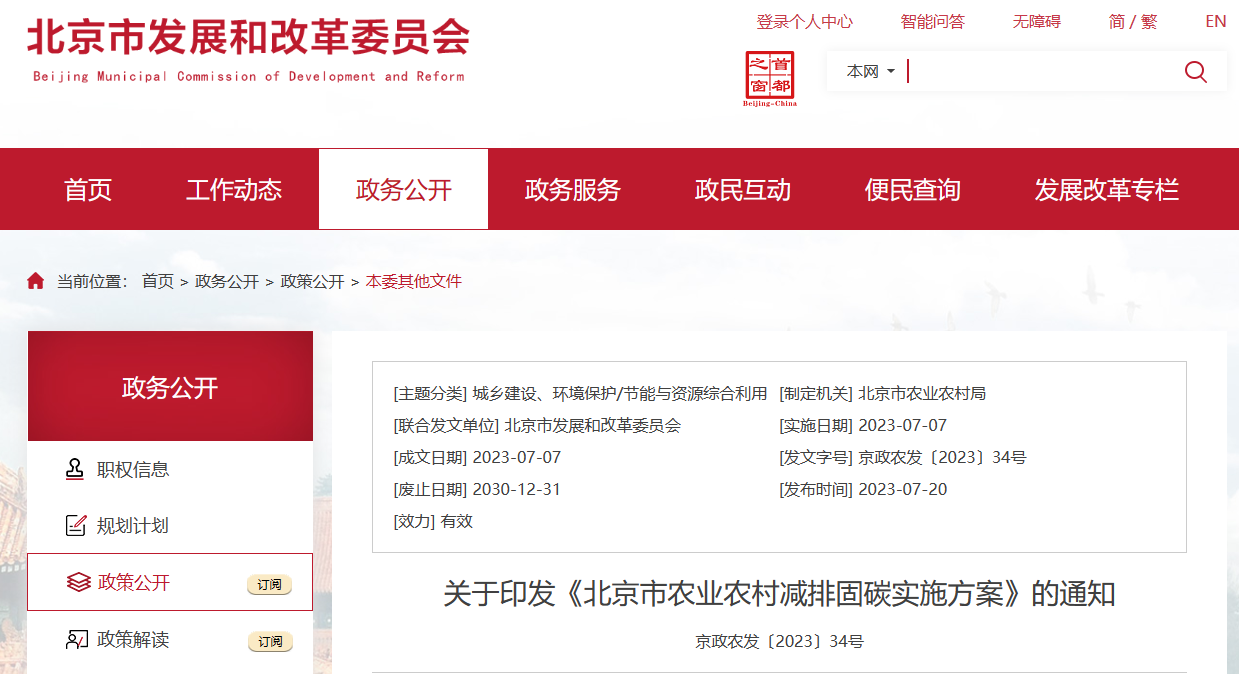This screenshot has width=1239, height=674.
Task: Click the Beijing-China capital window logo
Action: click(x=769, y=78)
